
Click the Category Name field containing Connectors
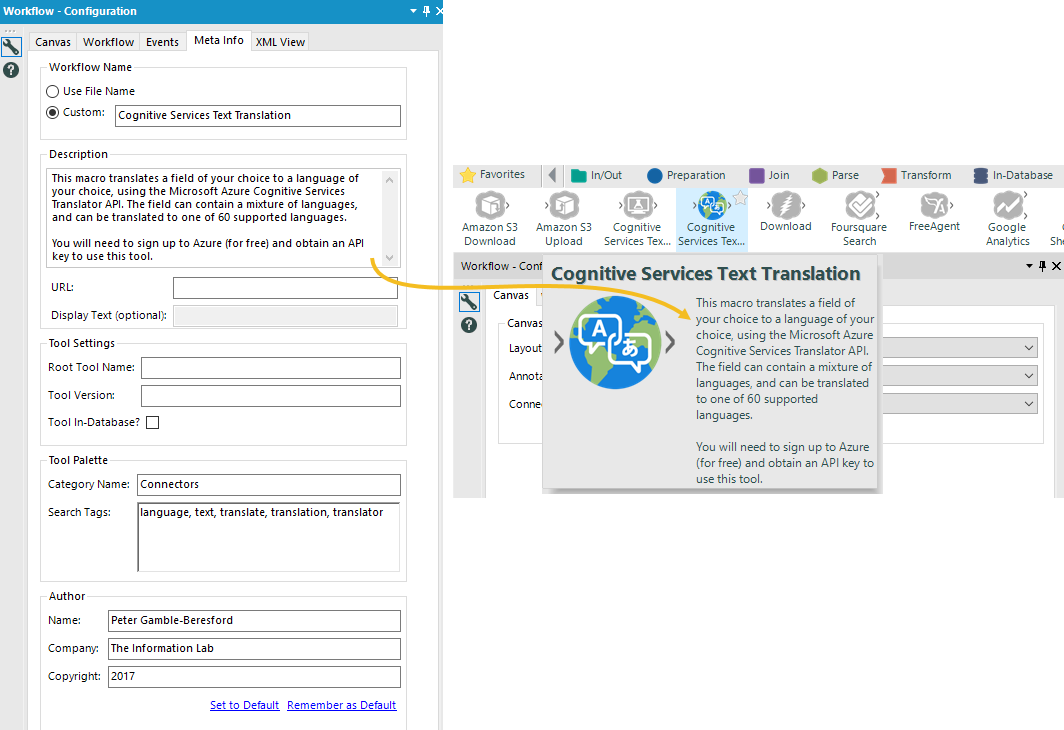tap(269, 484)
